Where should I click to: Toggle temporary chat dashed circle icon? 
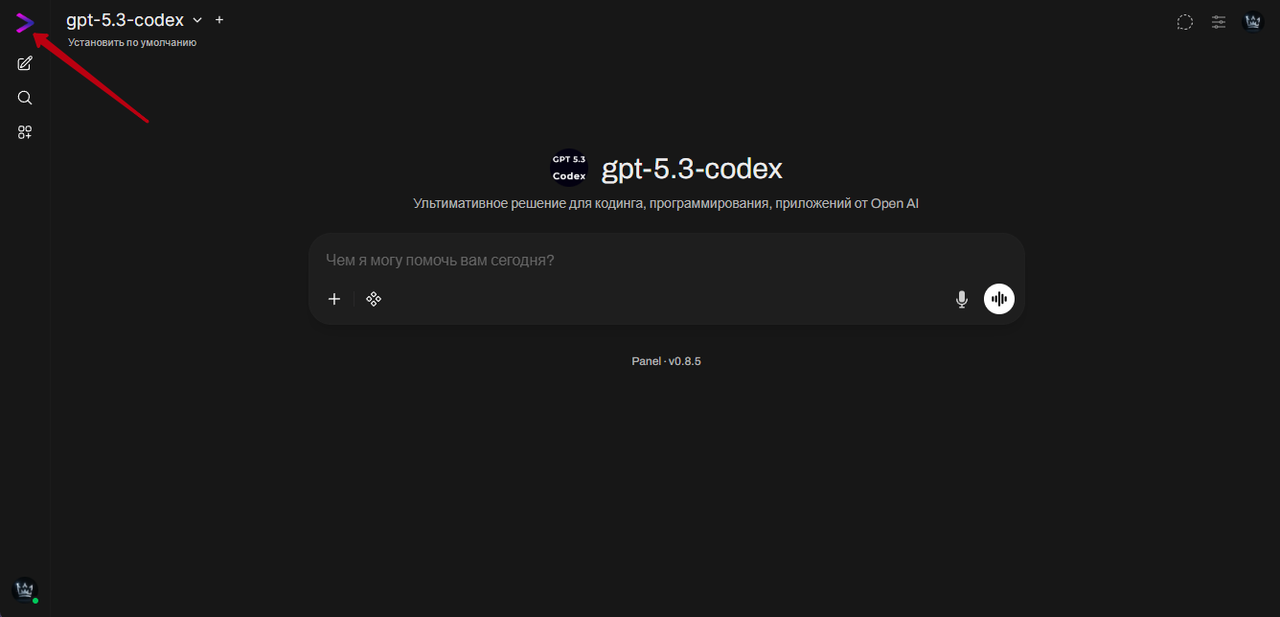tap(1185, 22)
